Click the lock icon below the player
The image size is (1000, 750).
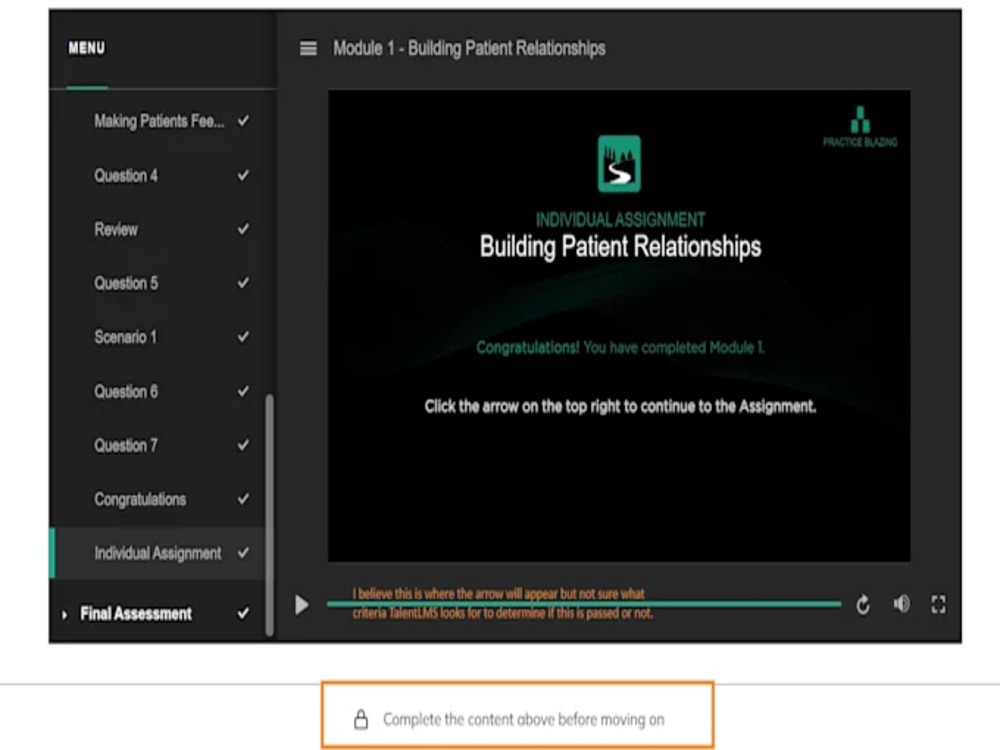pos(361,719)
